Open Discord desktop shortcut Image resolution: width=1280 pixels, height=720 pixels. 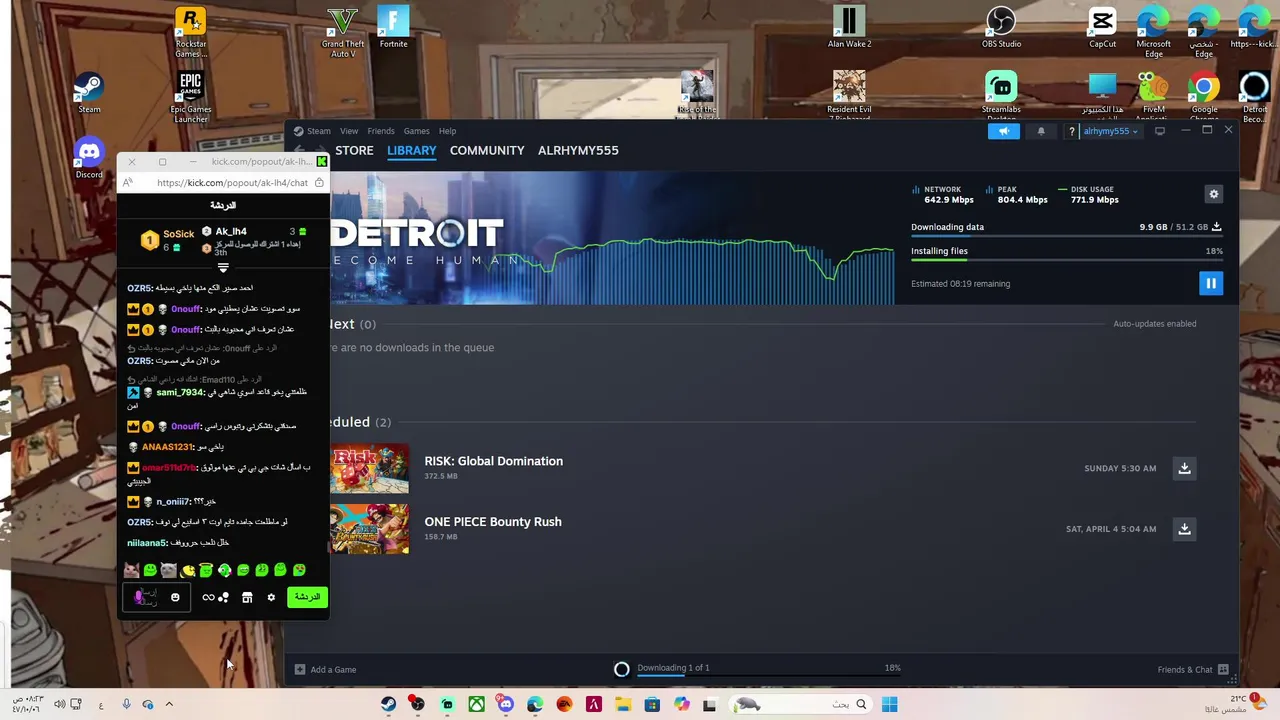click(89, 158)
